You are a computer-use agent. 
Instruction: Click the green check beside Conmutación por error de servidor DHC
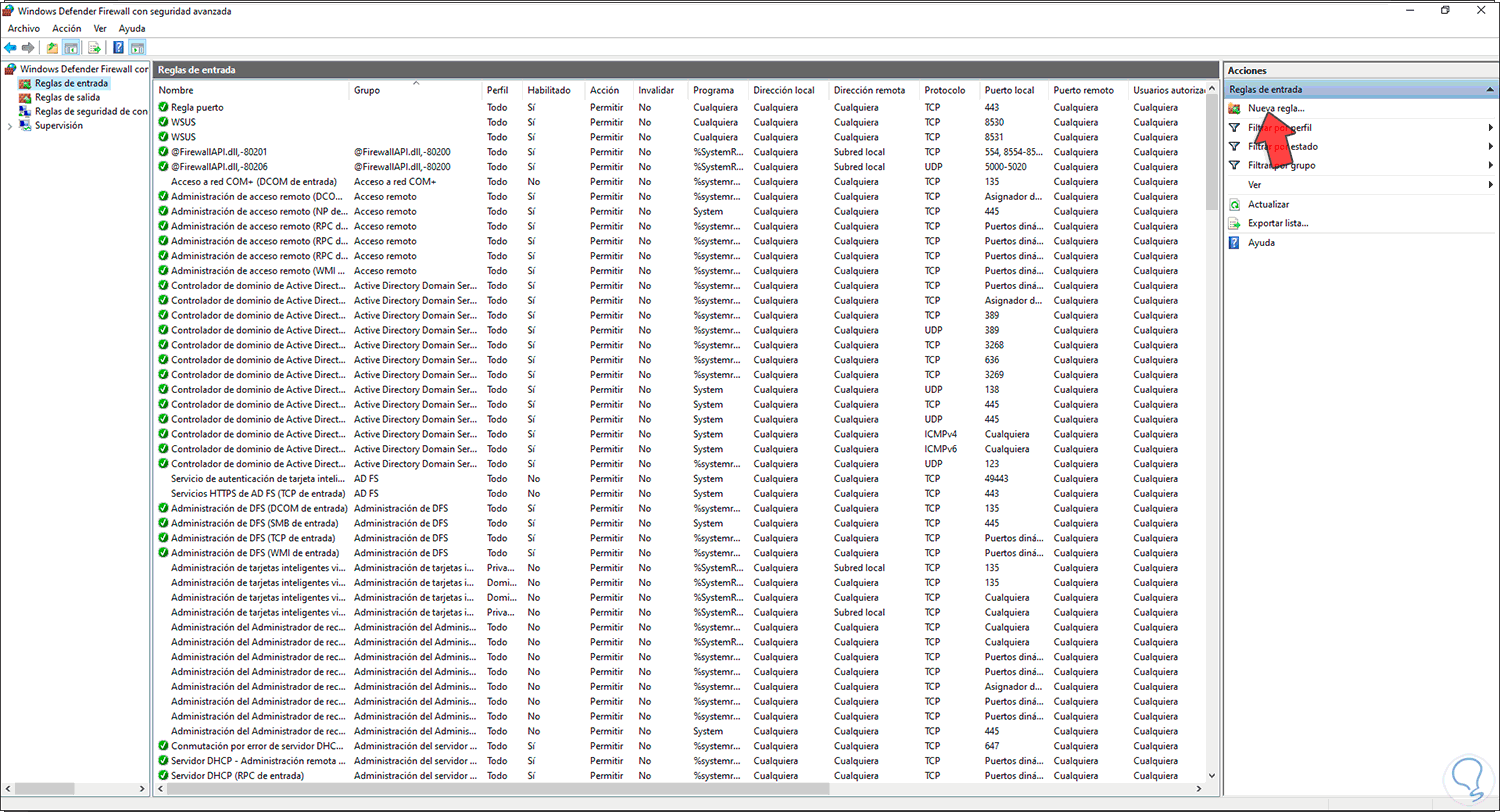[163, 746]
